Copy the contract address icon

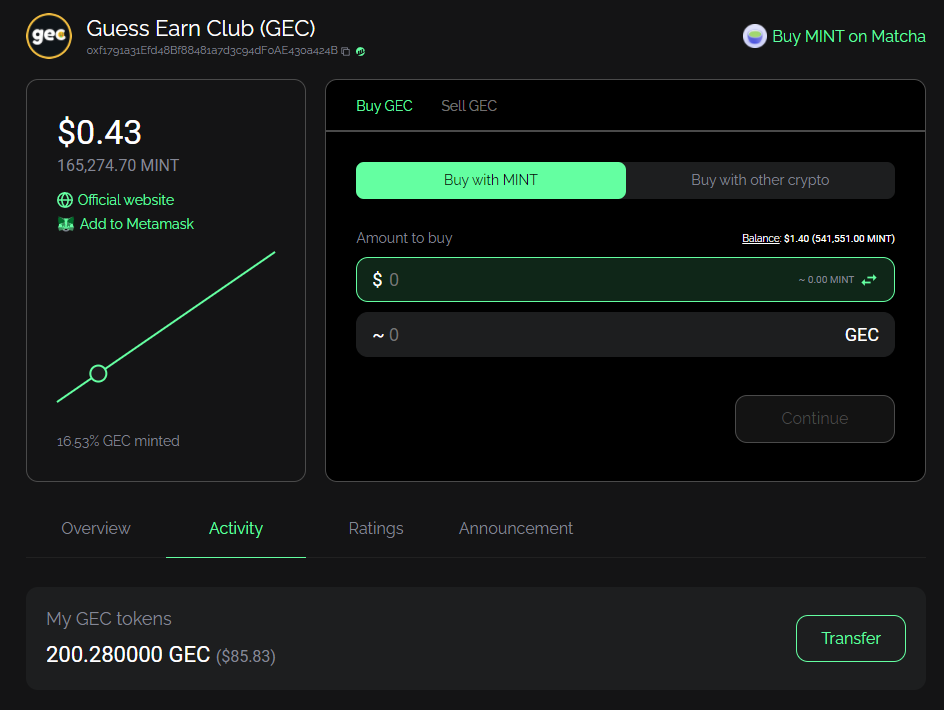[x=346, y=51]
